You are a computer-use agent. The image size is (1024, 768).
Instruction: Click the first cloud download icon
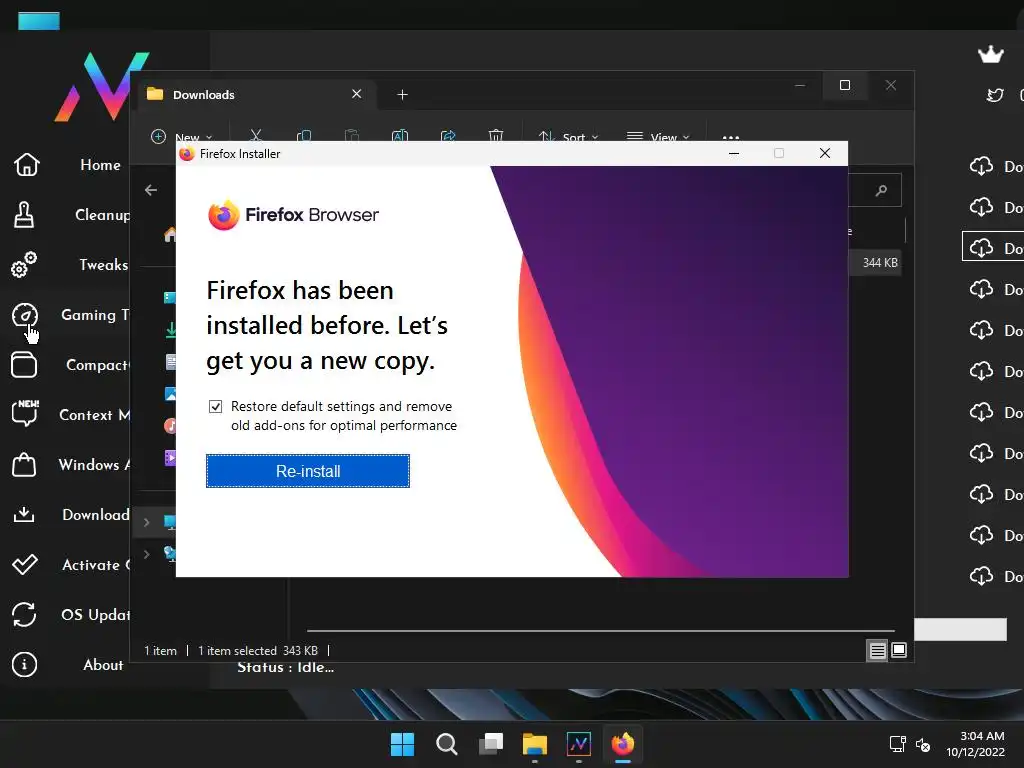tap(981, 166)
